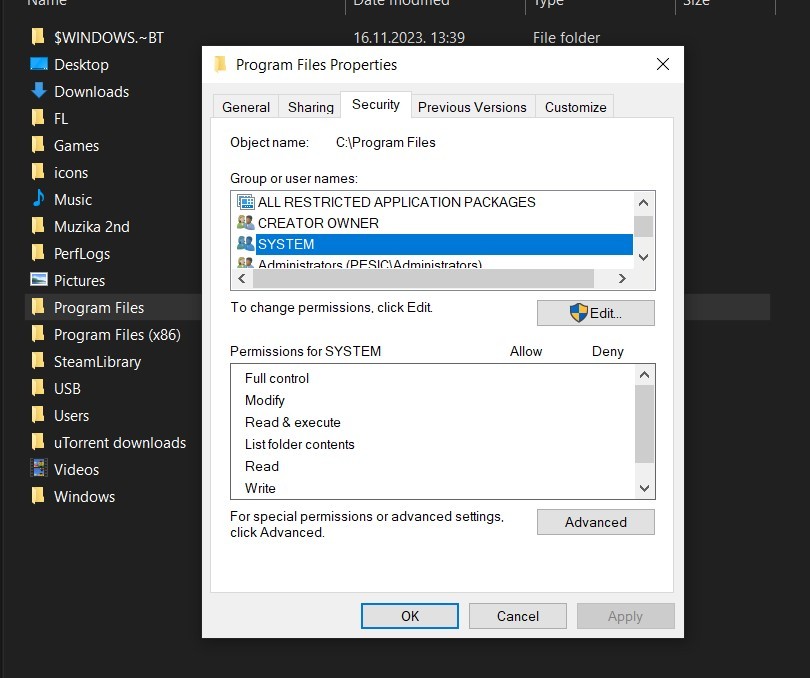Click the Pictures folder icon
Image resolution: width=810 pixels, height=678 pixels.
pyautogui.click(x=39, y=280)
